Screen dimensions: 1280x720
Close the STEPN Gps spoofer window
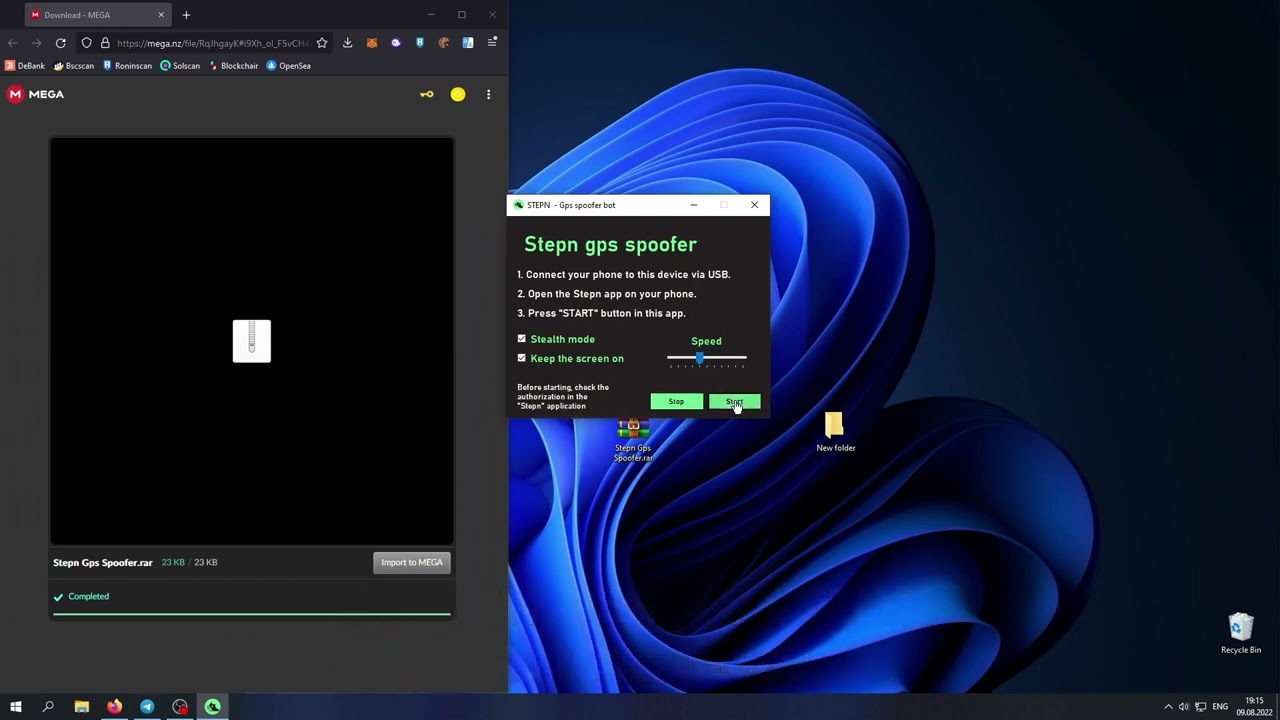click(x=754, y=205)
